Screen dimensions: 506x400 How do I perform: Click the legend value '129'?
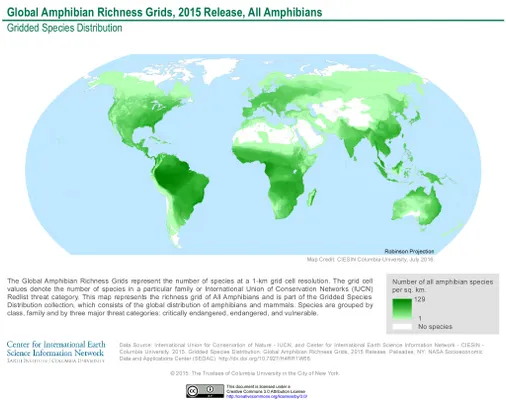(420, 299)
